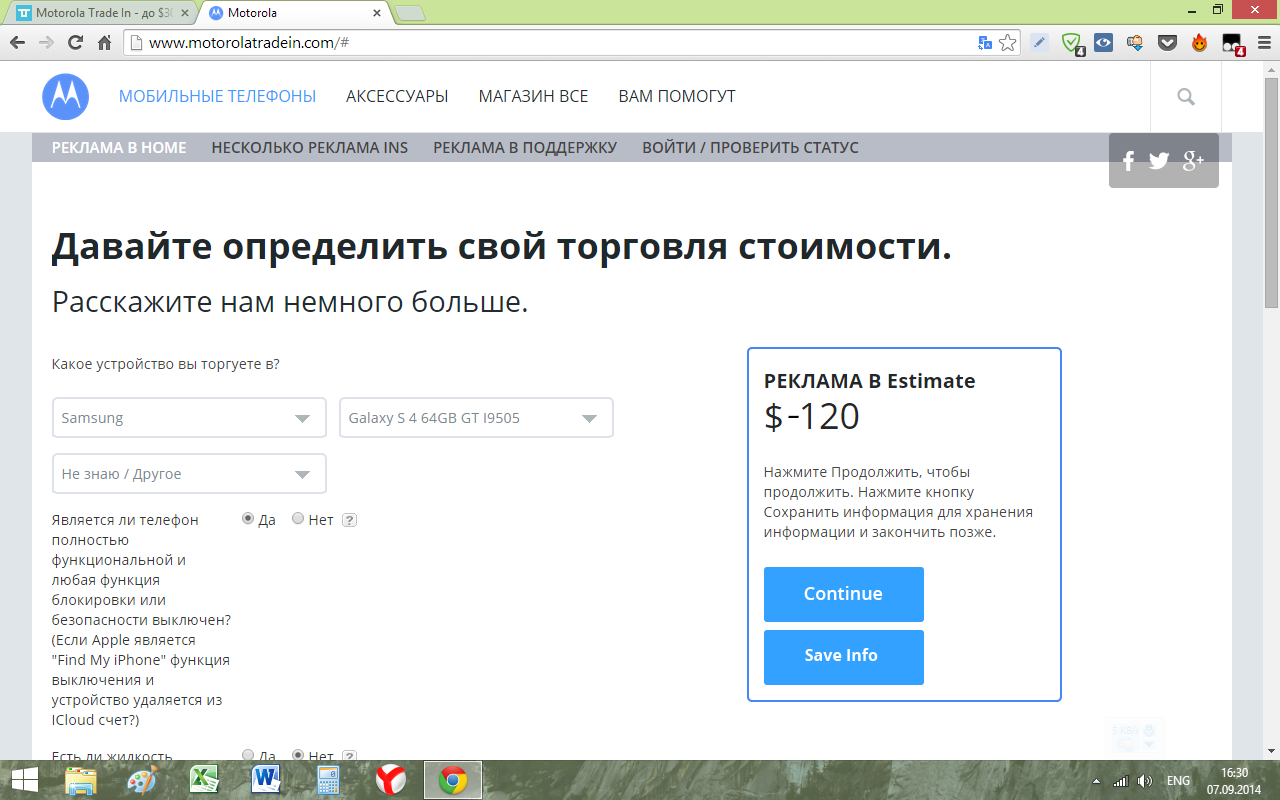Click ENG language indicator in tray

[1178, 781]
